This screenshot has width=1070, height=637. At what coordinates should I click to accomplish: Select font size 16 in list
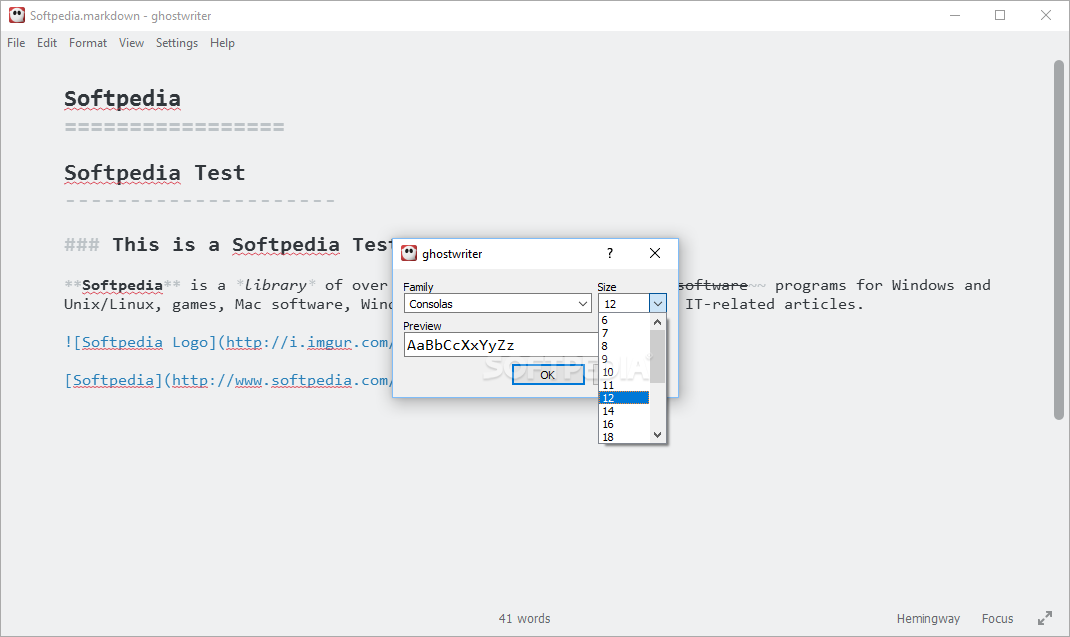click(x=624, y=424)
